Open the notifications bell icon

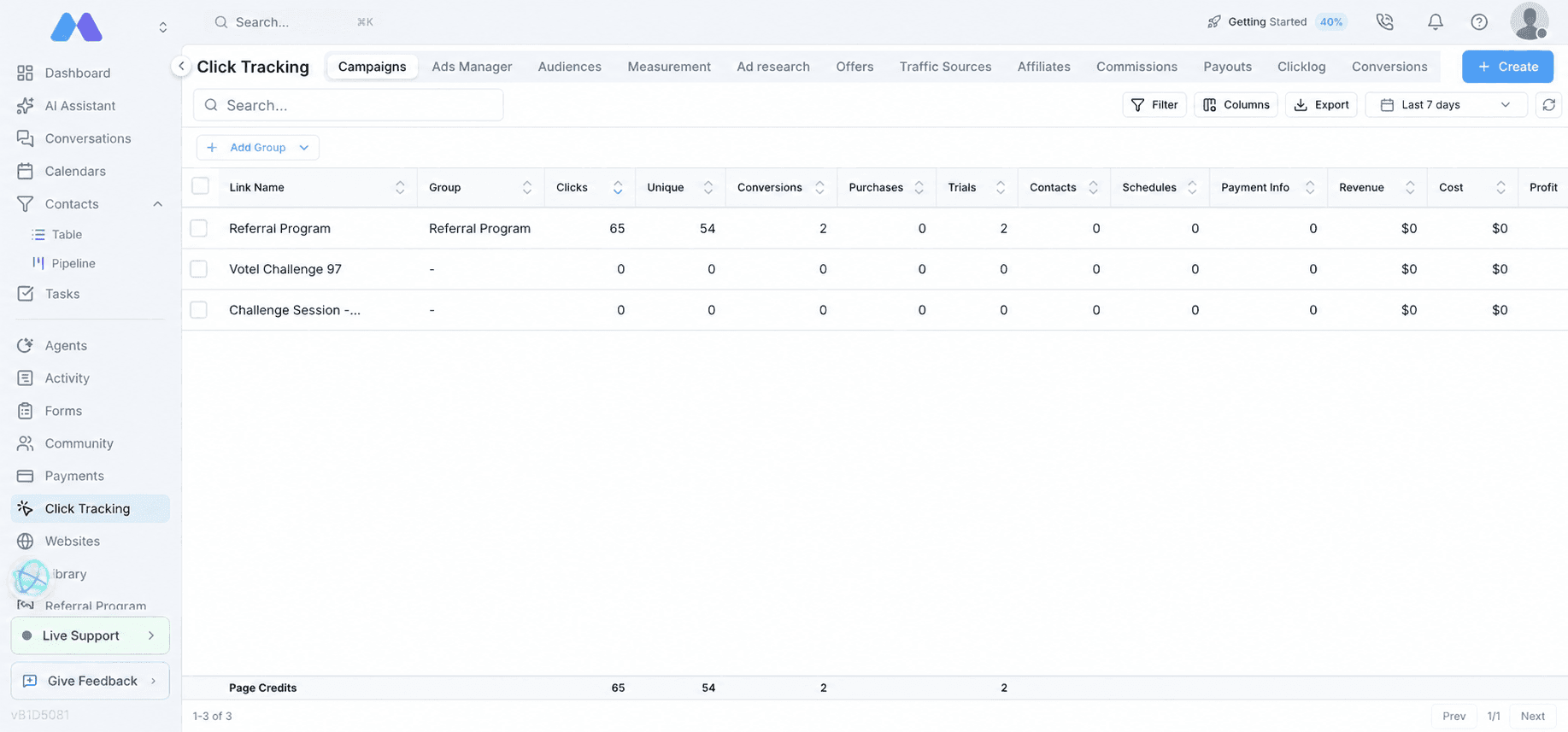[x=1436, y=22]
